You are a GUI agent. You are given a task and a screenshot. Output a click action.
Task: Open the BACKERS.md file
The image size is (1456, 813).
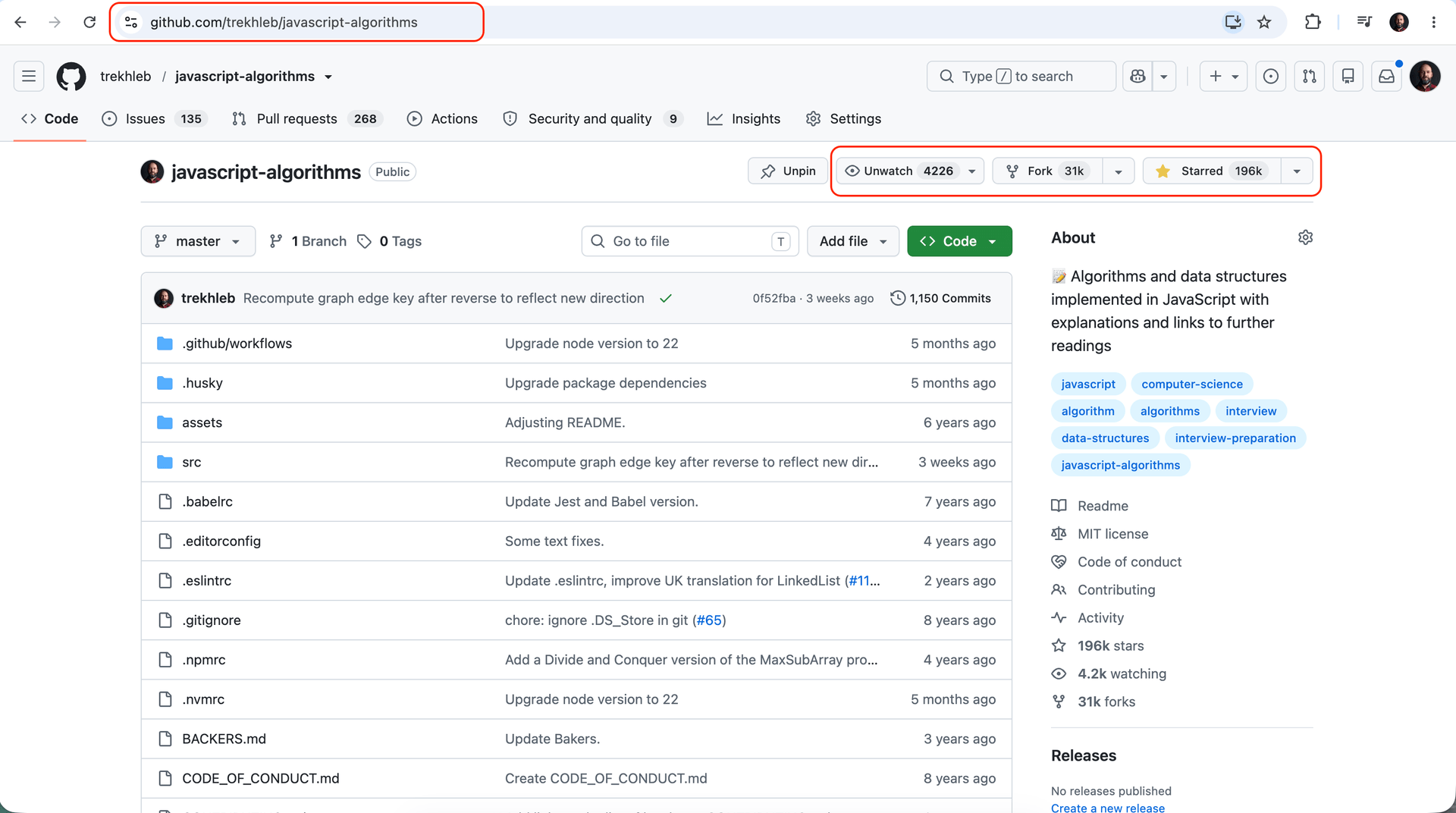coord(224,739)
